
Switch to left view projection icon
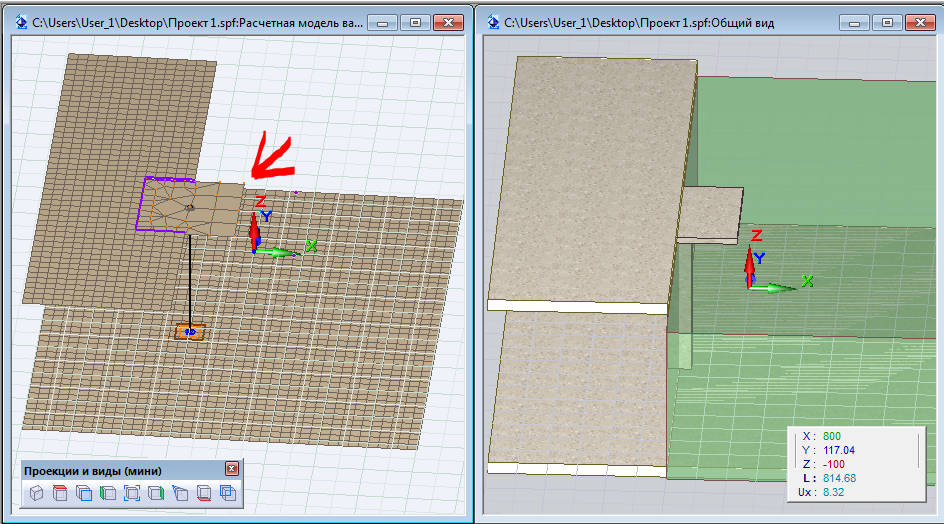point(108,493)
